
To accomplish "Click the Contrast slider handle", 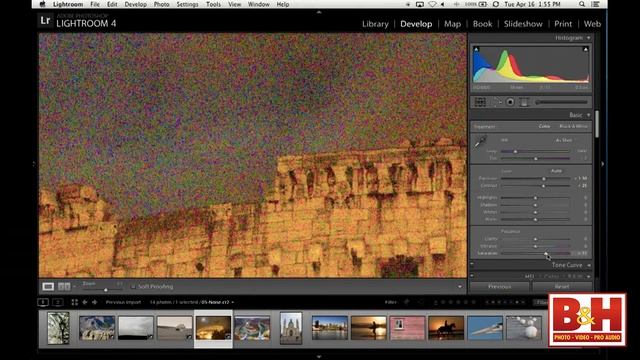I will [x=543, y=186].
